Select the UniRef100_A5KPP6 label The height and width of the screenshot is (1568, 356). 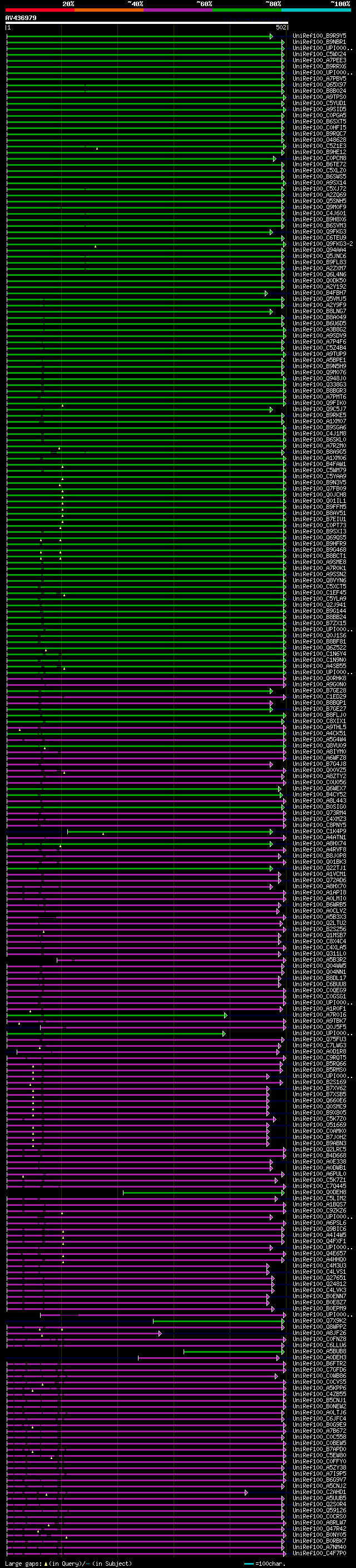pyautogui.click(x=319, y=1388)
